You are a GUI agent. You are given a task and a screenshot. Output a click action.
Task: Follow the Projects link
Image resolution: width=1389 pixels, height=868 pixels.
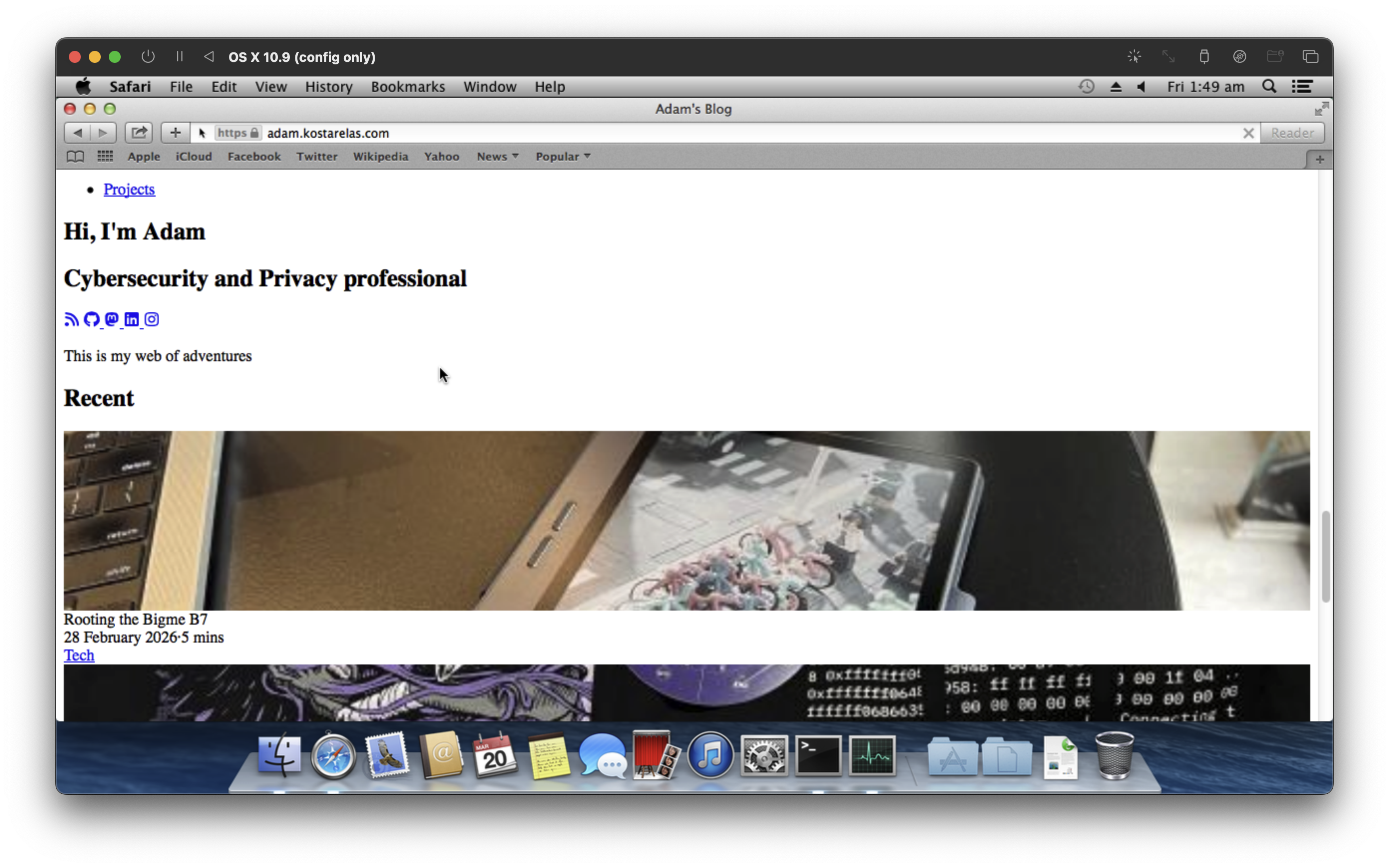coord(129,189)
